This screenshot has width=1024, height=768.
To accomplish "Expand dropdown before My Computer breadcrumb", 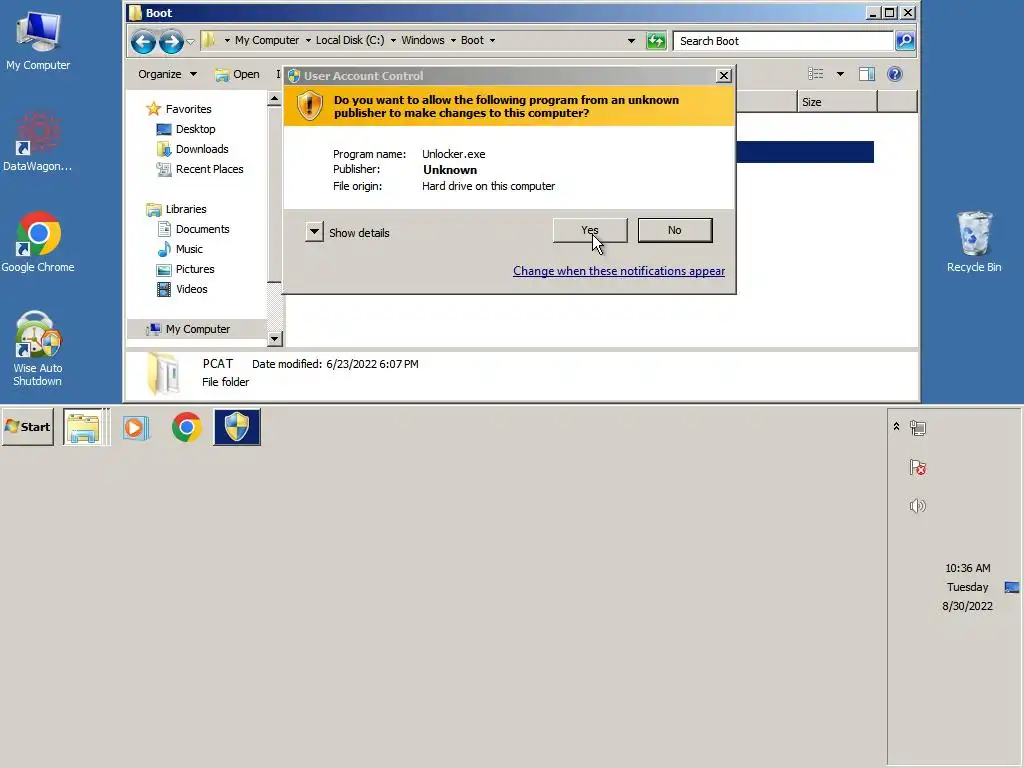I will [x=227, y=40].
